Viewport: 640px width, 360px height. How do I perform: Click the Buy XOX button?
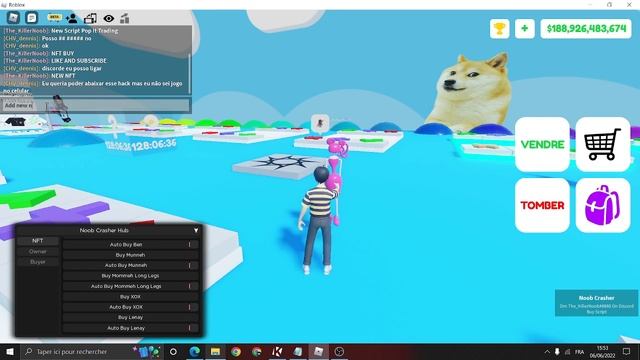point(130,297)
